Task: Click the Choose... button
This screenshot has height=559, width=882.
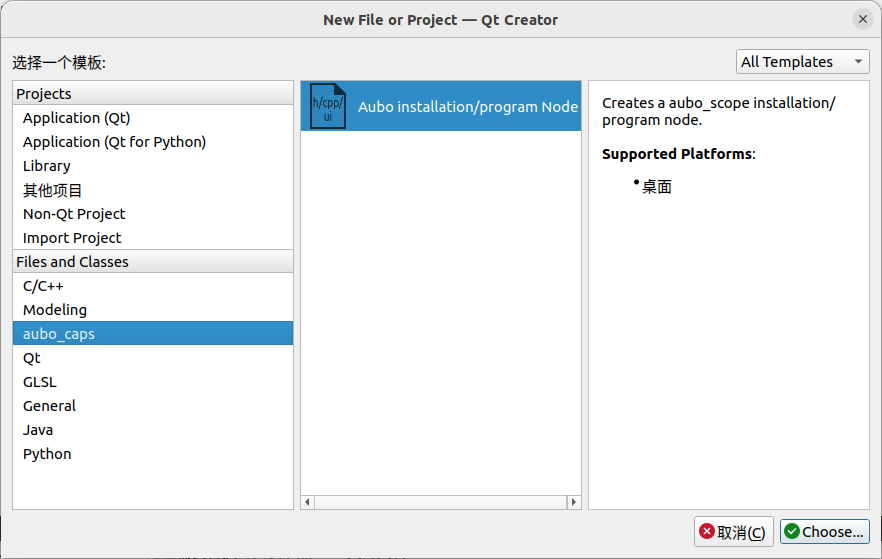Action: (825, 531)
